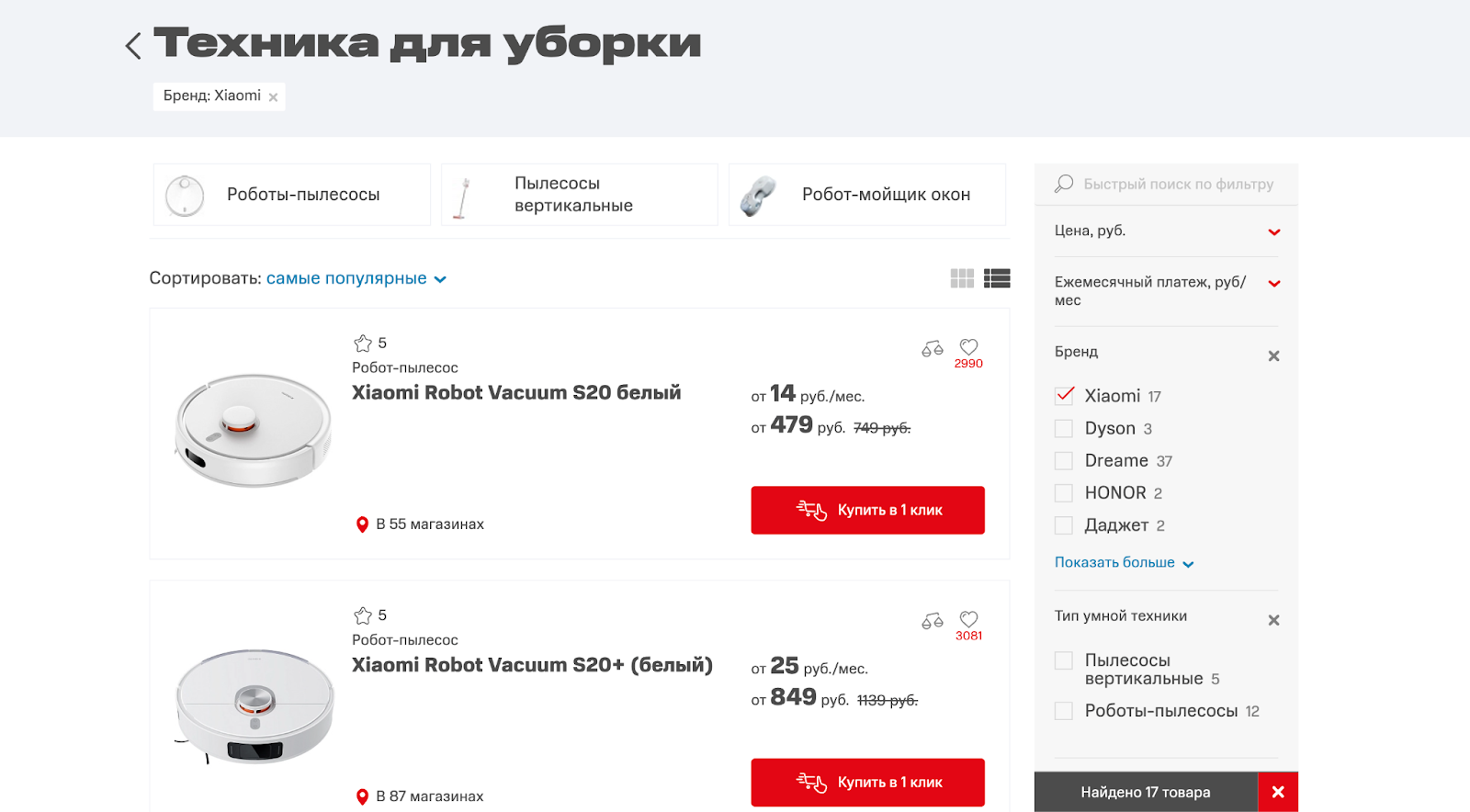Open the Робот-мойщик окон category tab

(x=866, y=195)
